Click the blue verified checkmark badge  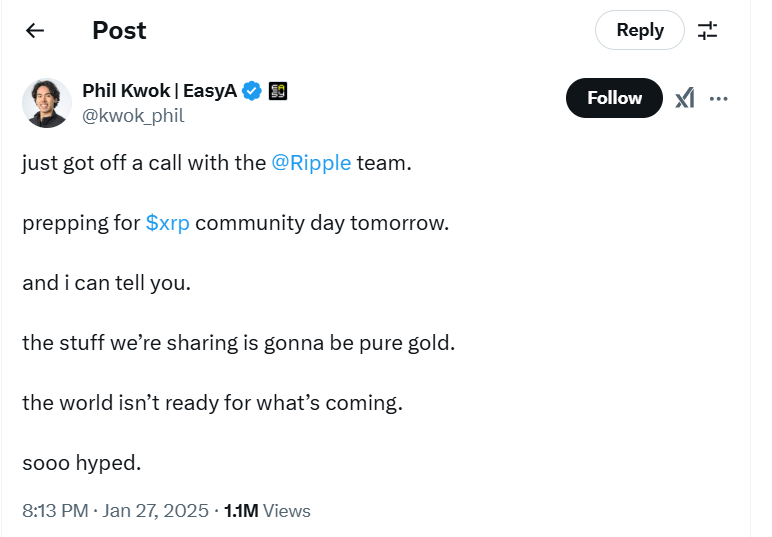pyautogui.click(x=253, y=92)
